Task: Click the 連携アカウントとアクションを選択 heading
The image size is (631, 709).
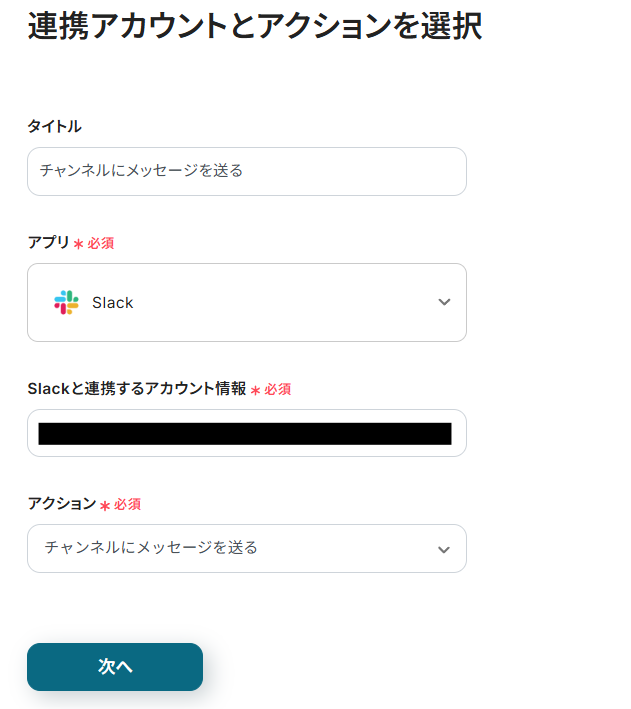Action: pyautogui.click(x=254, y=26)
